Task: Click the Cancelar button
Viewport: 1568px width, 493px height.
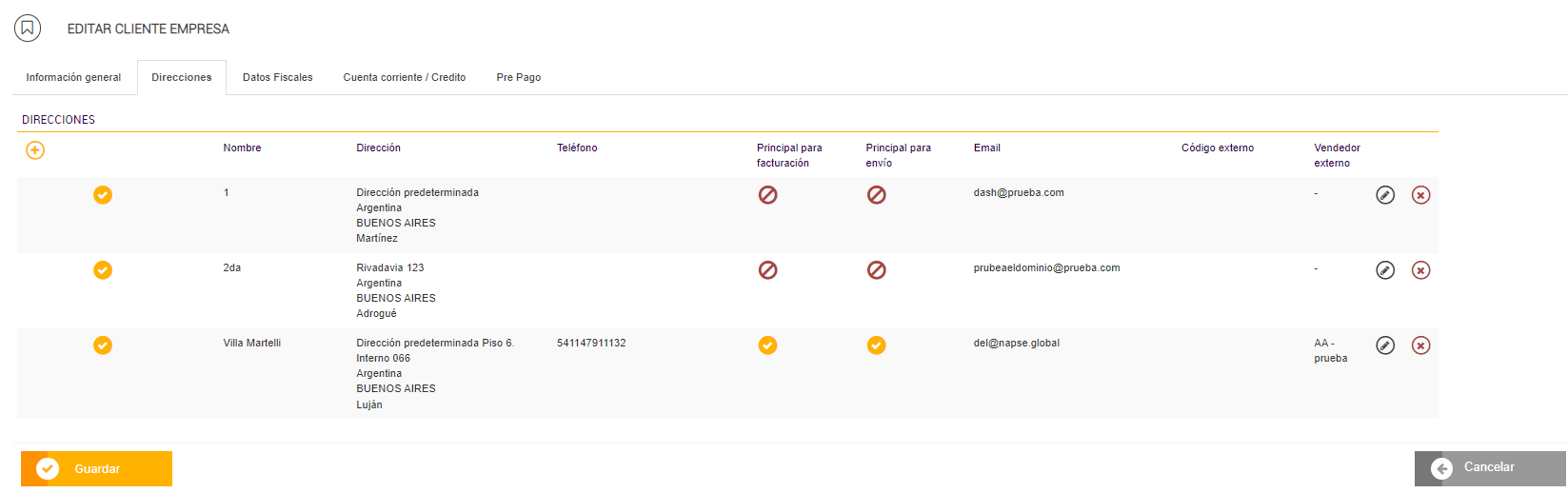Action: (1490, 467)
